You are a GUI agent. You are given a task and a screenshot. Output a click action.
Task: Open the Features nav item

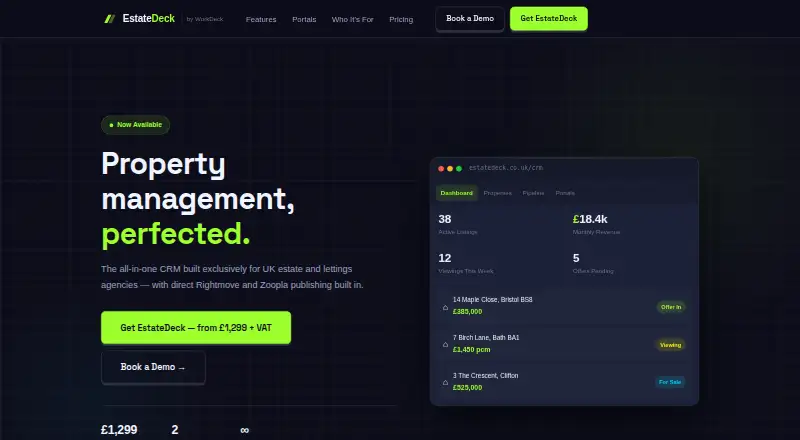261,19
